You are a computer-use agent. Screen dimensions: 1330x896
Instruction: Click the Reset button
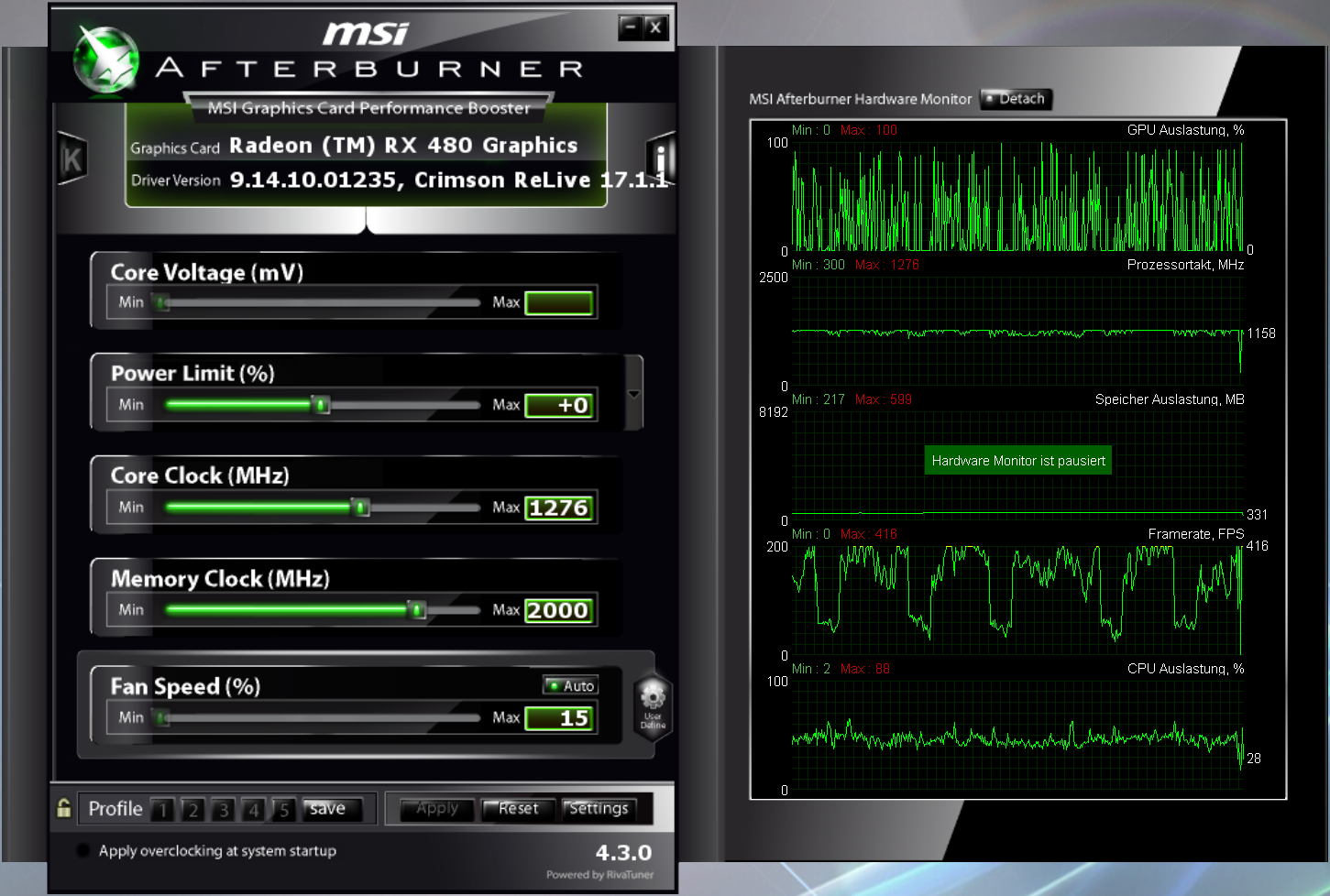click(x=518, y=809)
